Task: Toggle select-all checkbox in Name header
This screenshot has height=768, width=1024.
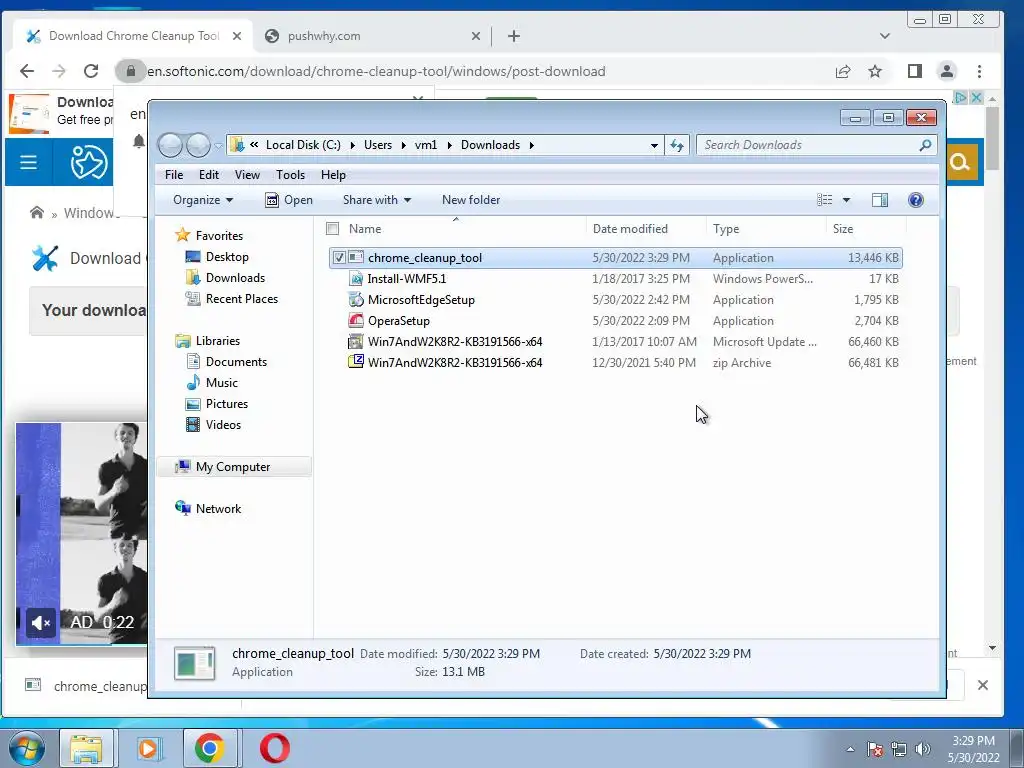Action: pos(332,229)
